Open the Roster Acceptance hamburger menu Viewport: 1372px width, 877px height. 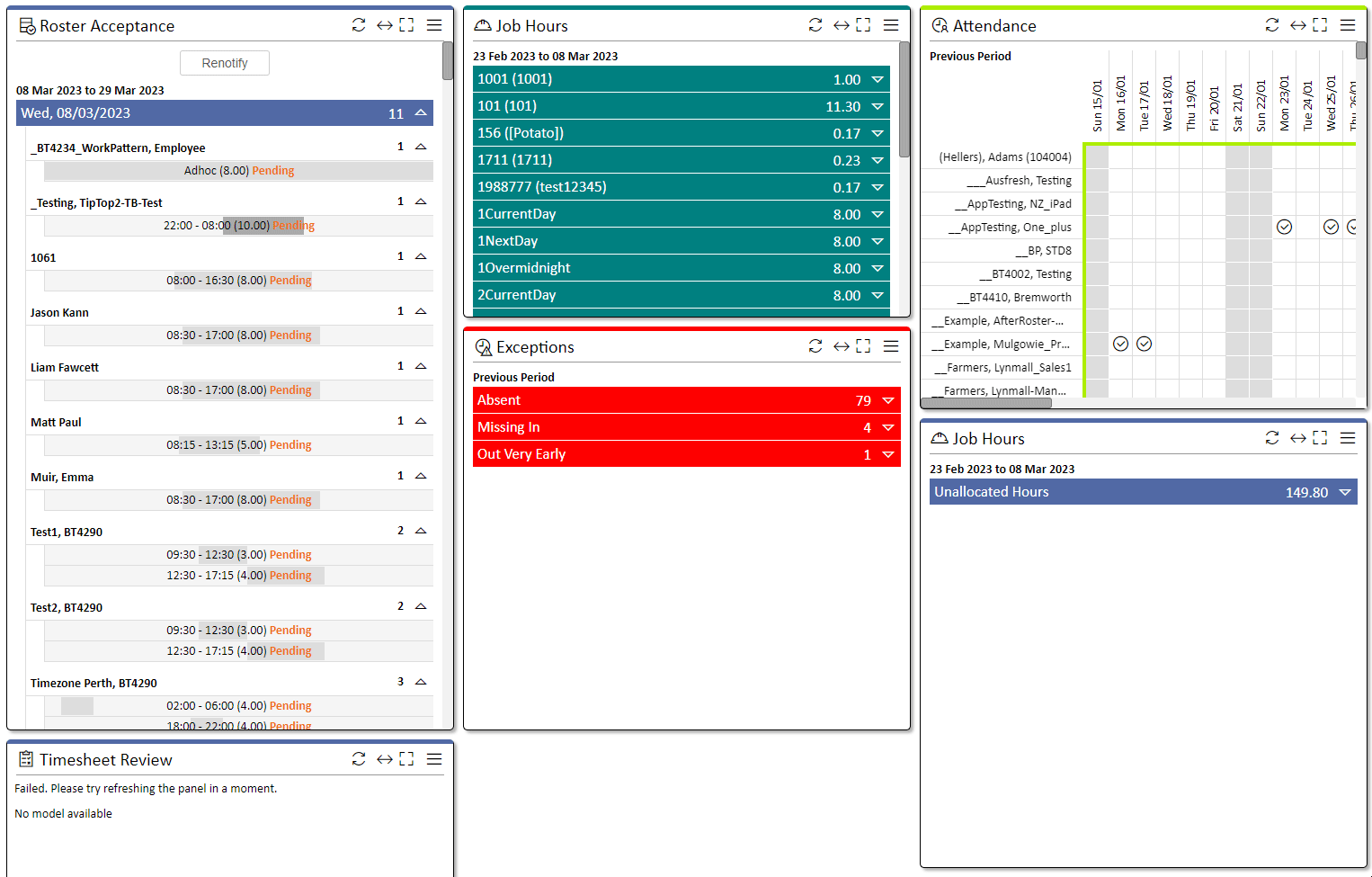[x=434, y=25]
